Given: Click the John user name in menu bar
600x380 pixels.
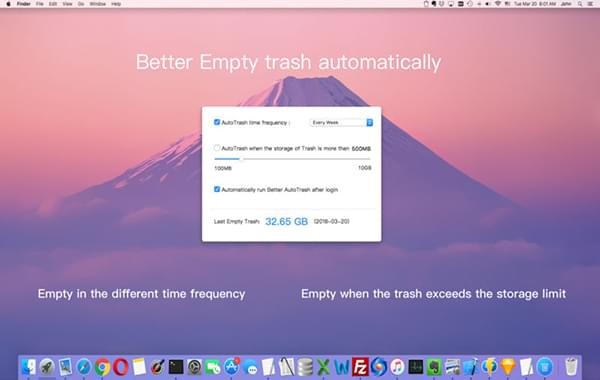Looking at the screenshot, I should (566, 4).
